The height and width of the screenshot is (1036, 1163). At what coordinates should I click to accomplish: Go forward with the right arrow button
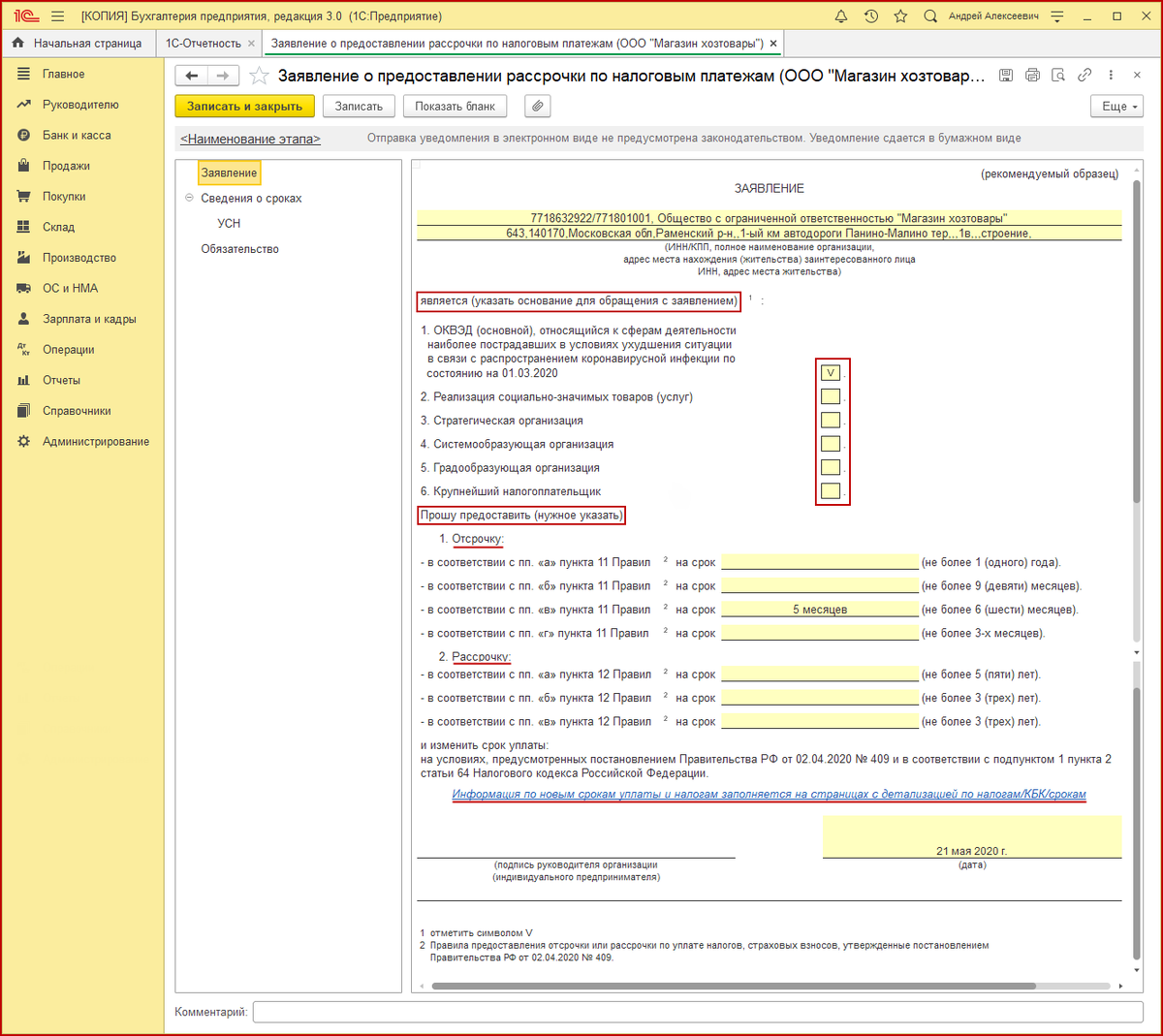223,76
